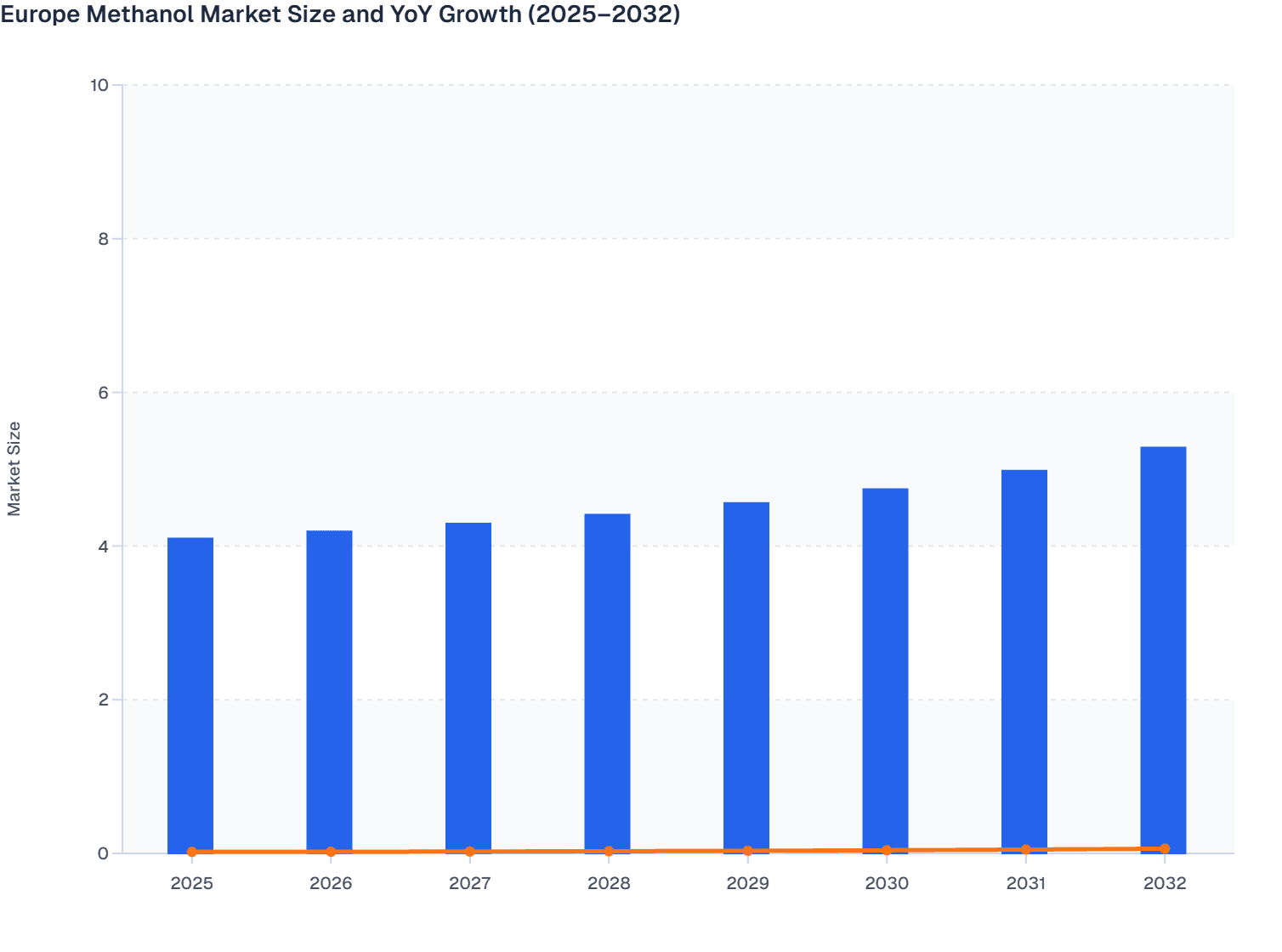Viewport: 1282px width, 952px height.
Task: Select the blue bar for 2026
Action: [x=330, y=688]
